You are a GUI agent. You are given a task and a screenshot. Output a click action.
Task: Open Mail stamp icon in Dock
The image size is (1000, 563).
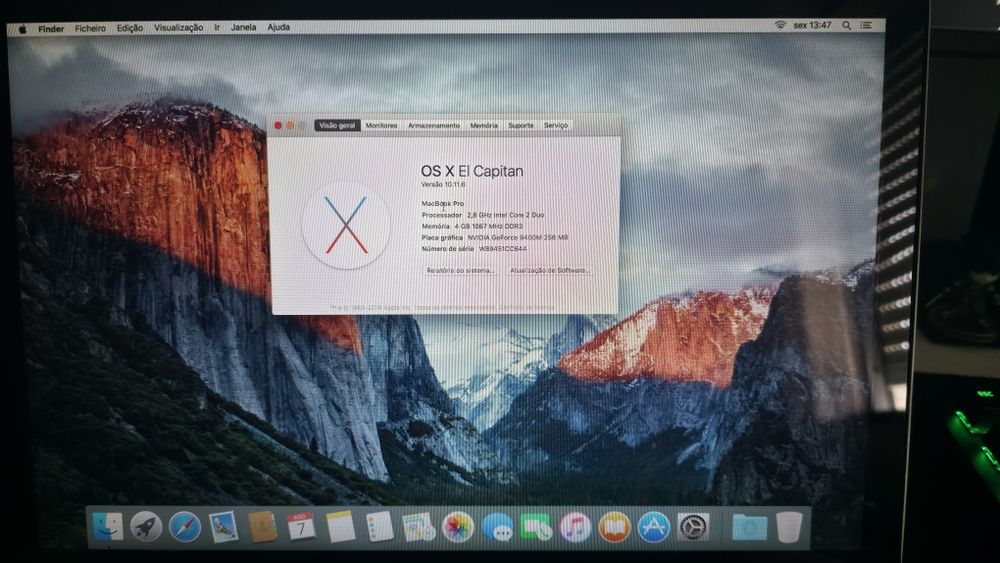coord(224,527)
